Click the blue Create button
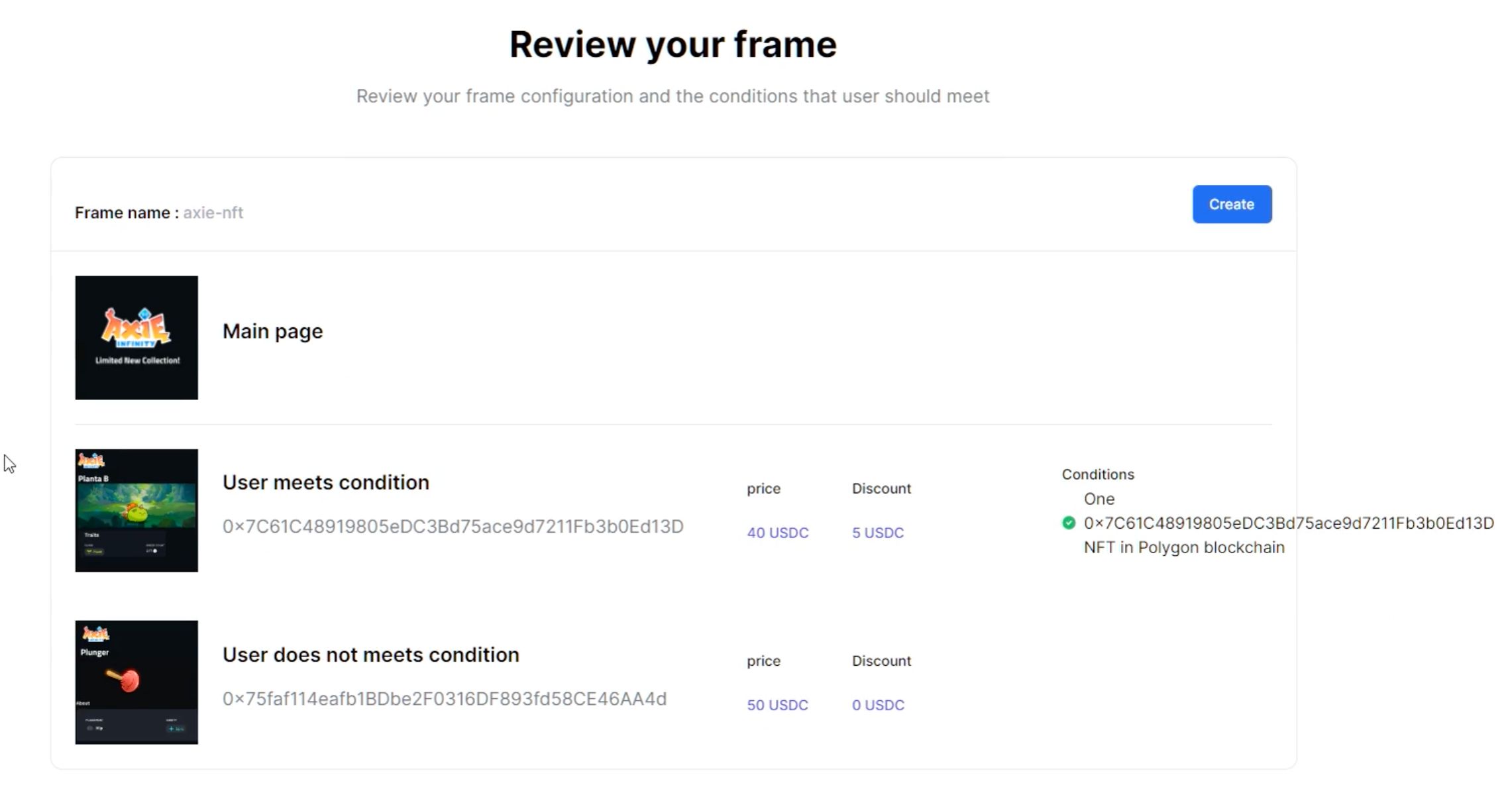The width and height of the screenshot is (1512, 795). pos(1232,204)
